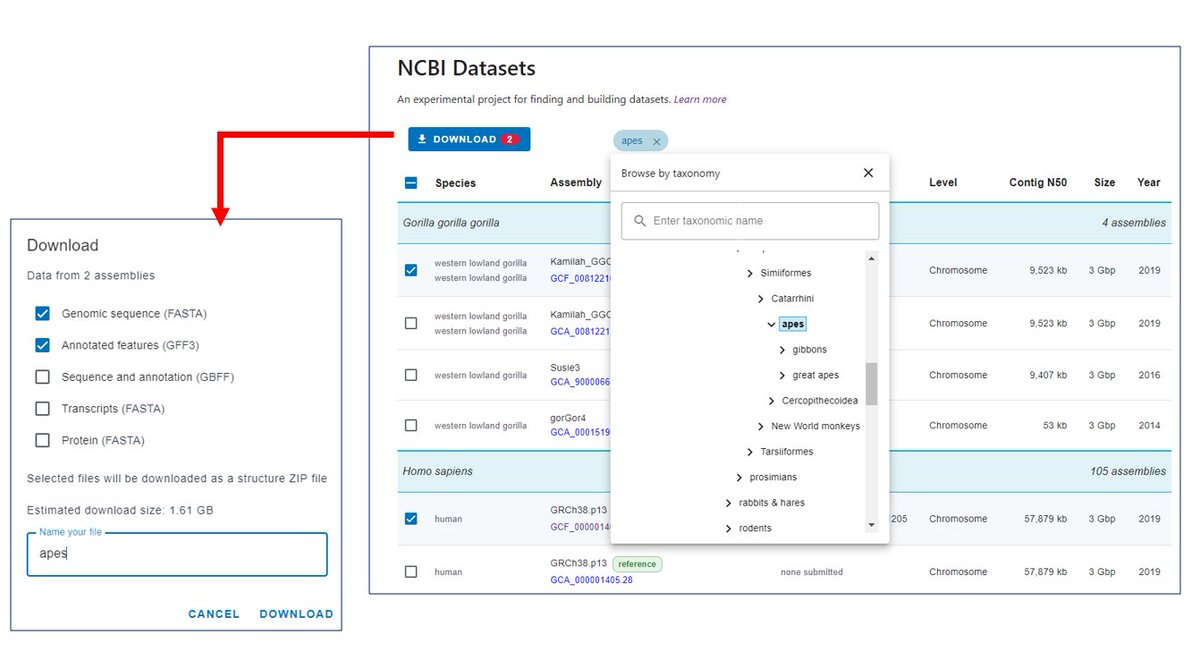The image size is (1200, 652).
Task: Check the Kamilah_GGO GCA gorilla row
Action: point(411,324)
